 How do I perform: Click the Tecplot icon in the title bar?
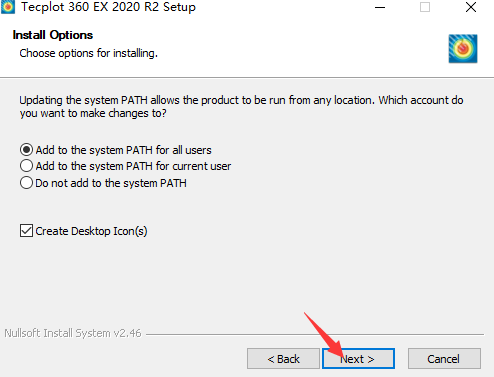pos(8,7)
